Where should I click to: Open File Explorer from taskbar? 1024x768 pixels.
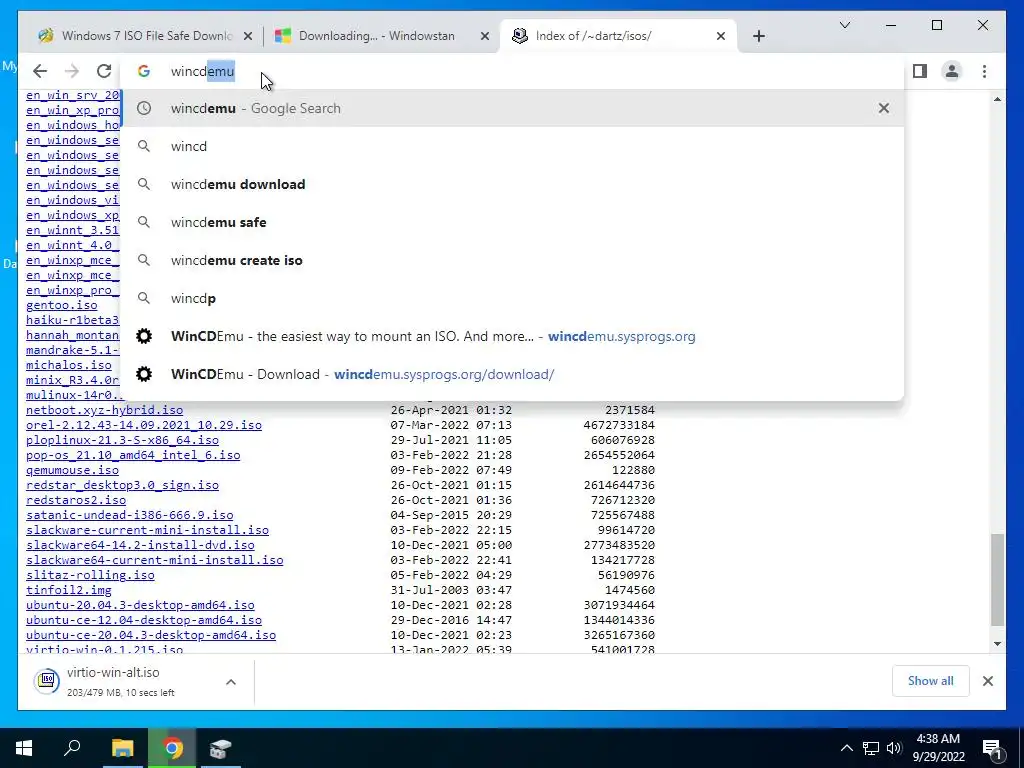point(122,748)
